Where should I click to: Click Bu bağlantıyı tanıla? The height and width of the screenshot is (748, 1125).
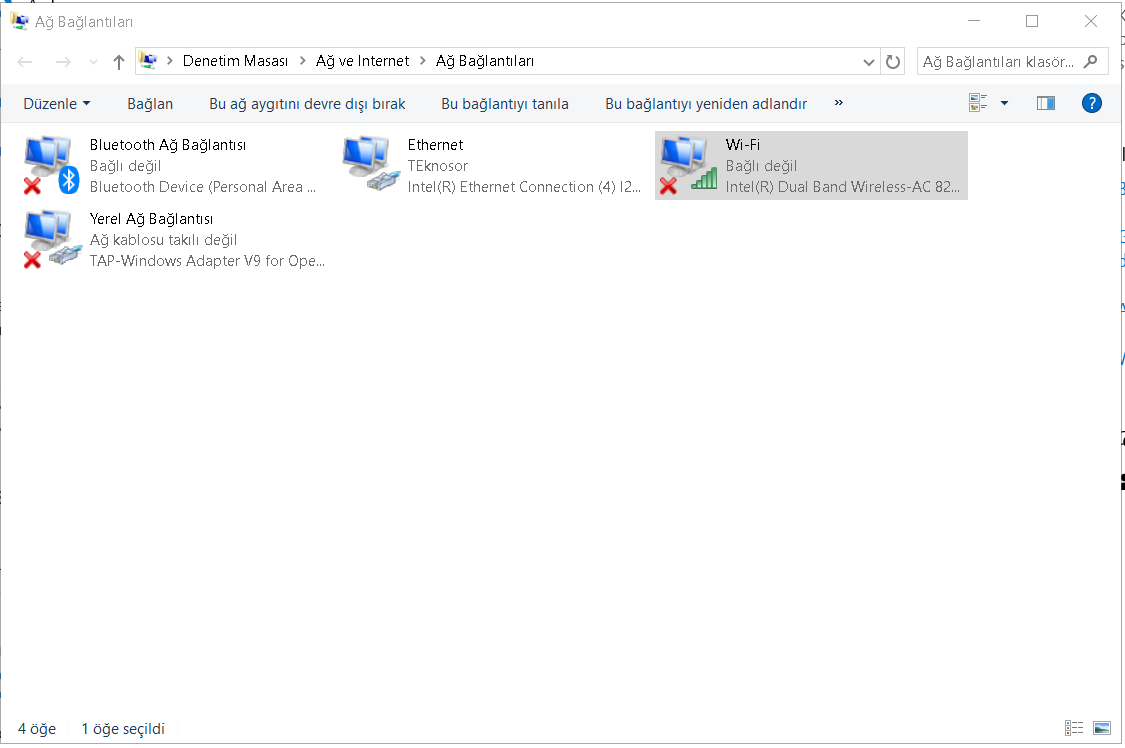click(x=504, y=104)
